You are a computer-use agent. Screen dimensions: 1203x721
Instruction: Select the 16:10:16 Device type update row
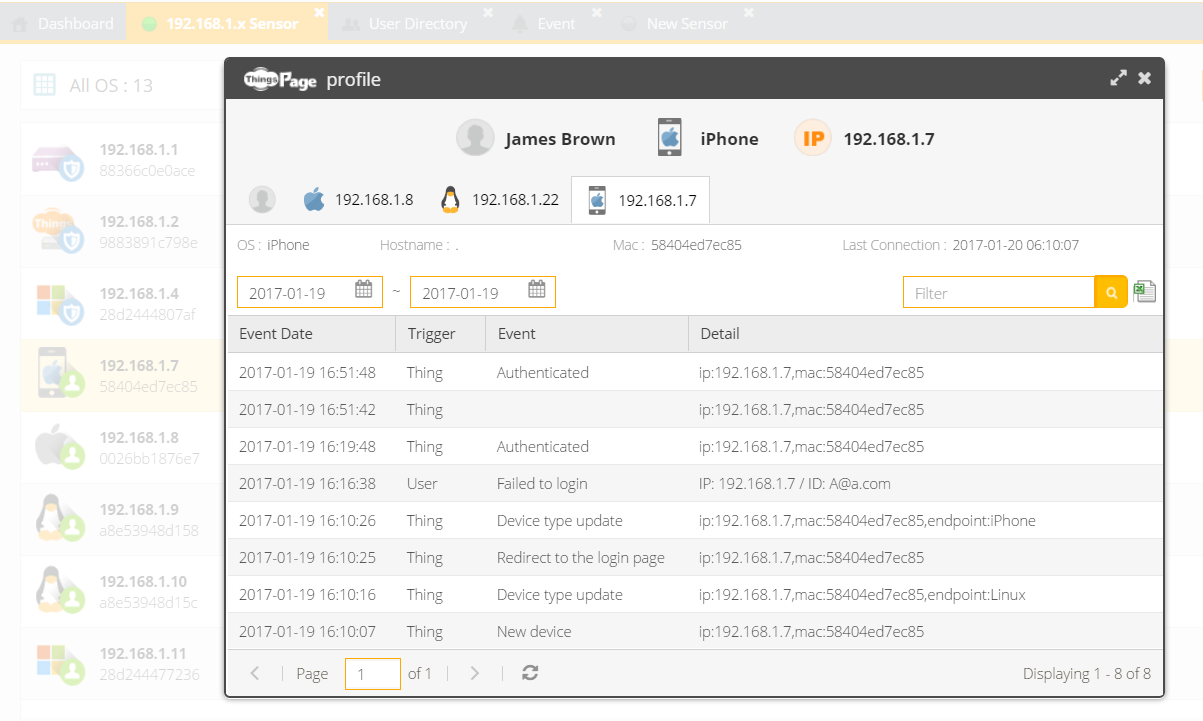click(x=695, y=594)
